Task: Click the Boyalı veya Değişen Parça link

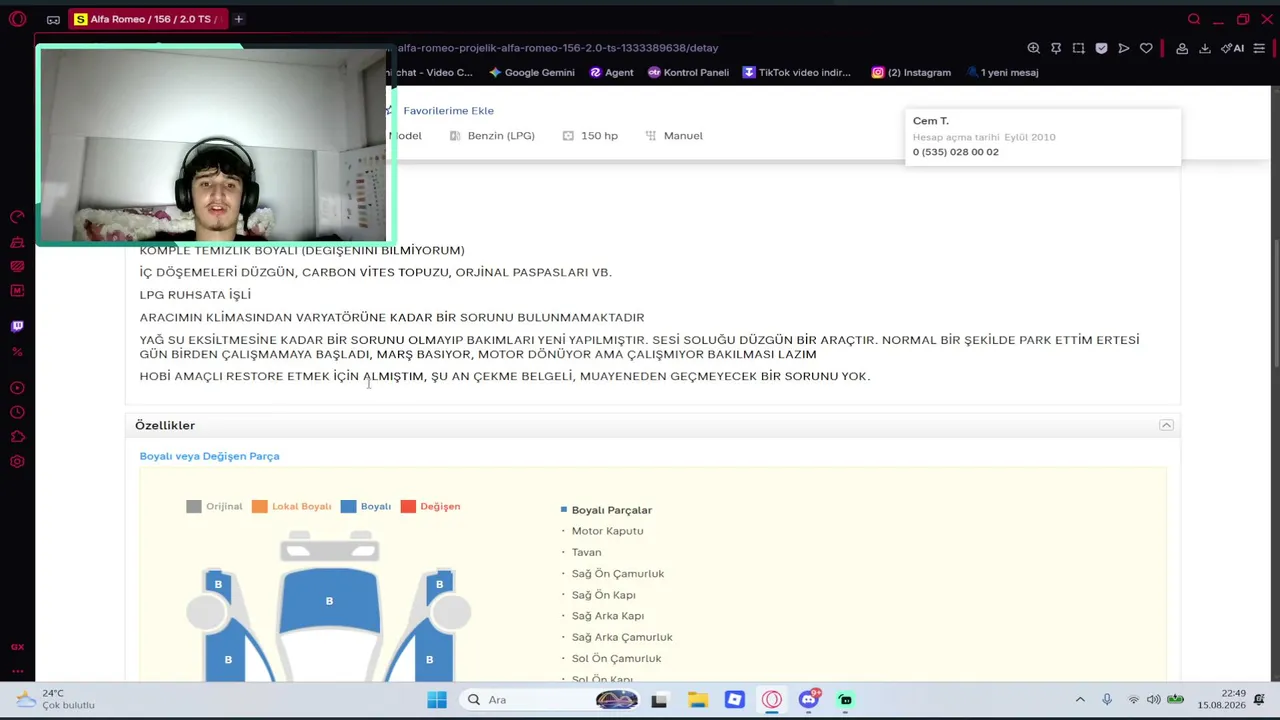Action: [x=209, y=456]
